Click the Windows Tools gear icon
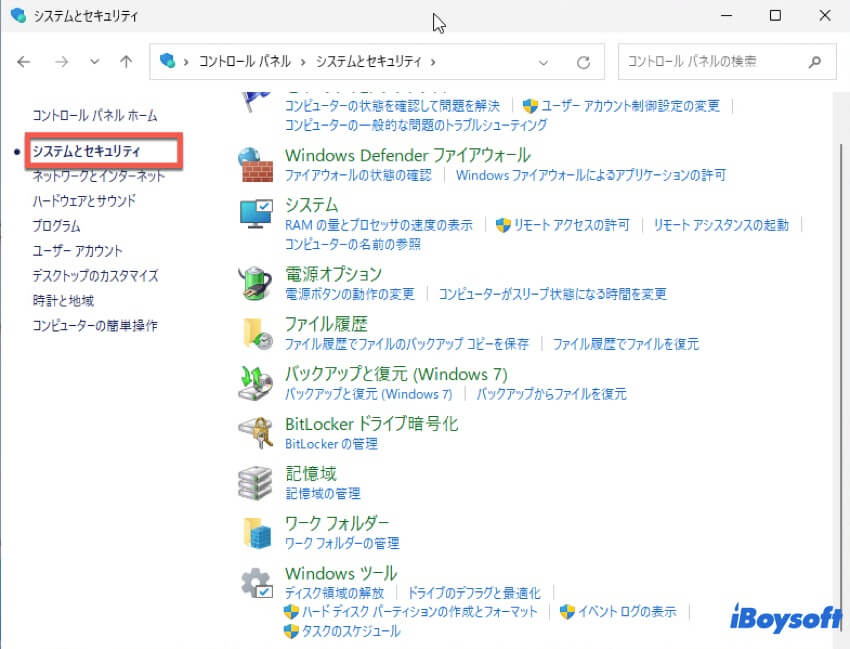This screenshot has width=850, height=649. pyautogui.click(x=254, y=583)
